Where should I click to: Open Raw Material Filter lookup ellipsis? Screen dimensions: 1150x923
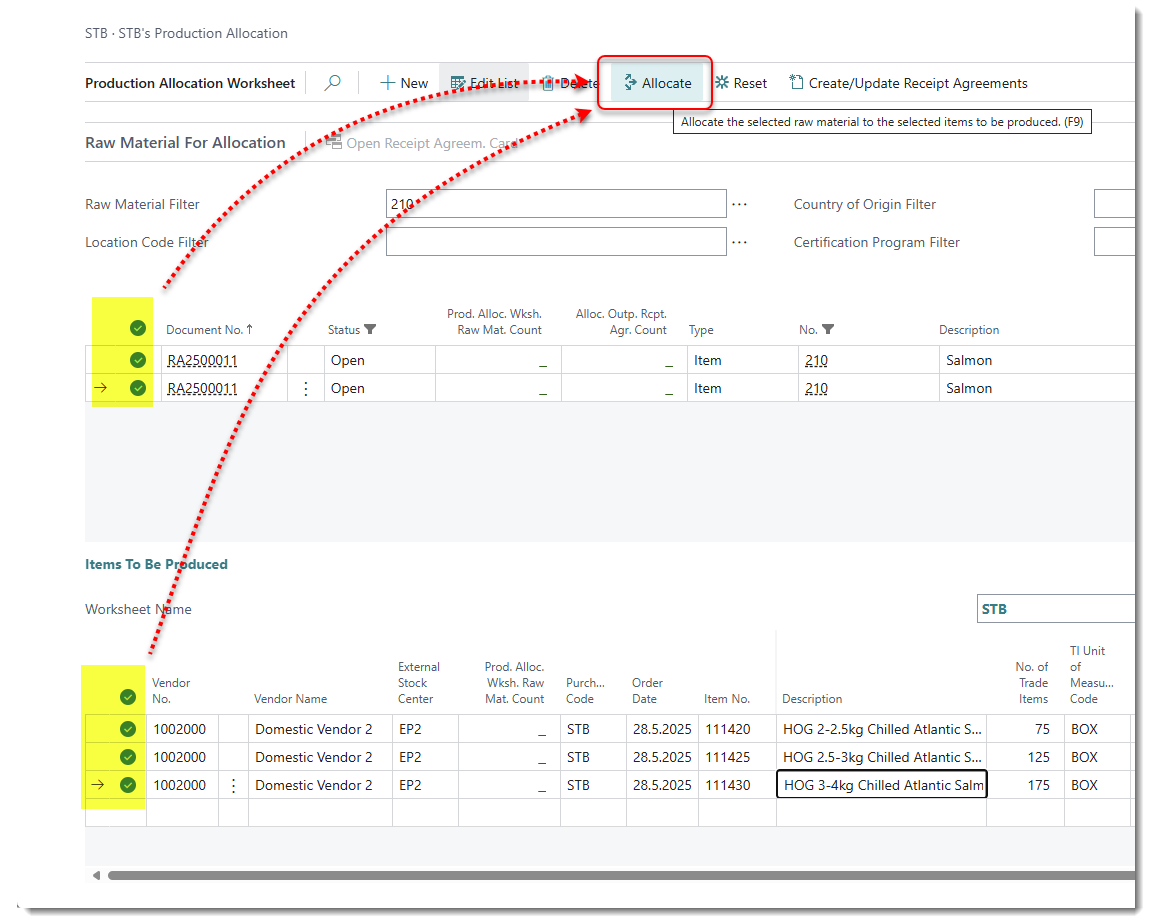(x=739, y=204)
